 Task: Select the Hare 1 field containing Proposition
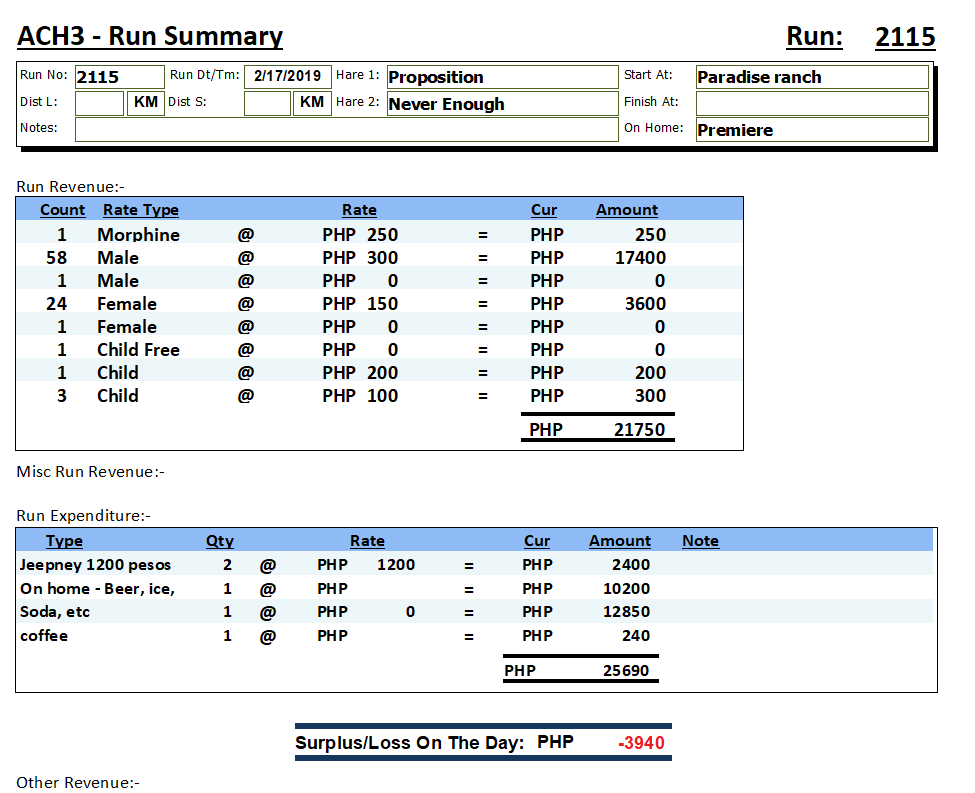point(502,77)
